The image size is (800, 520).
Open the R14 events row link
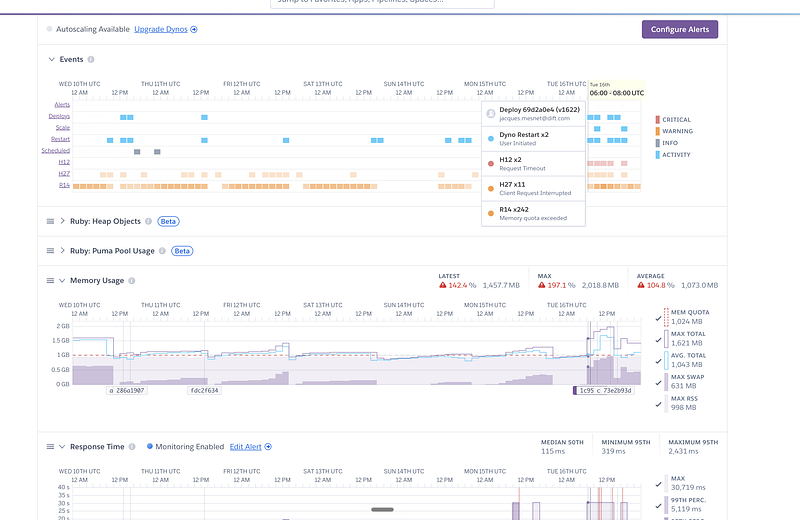tap(64, 185)
